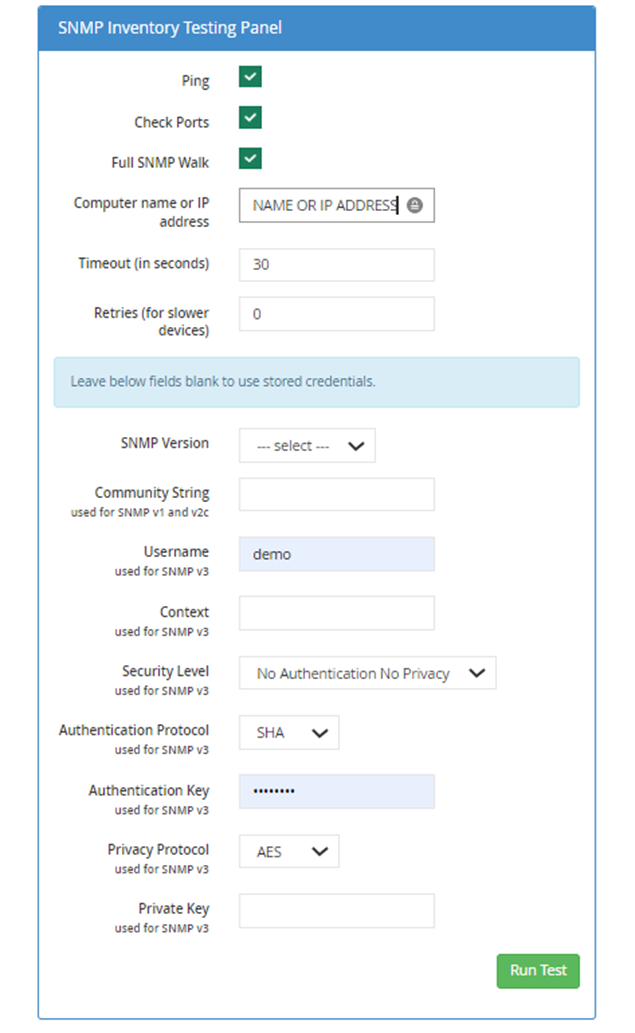Focus the Context input field
Image resolution: width=635 pixels, height=1033 pixels.
pos(336,613)
